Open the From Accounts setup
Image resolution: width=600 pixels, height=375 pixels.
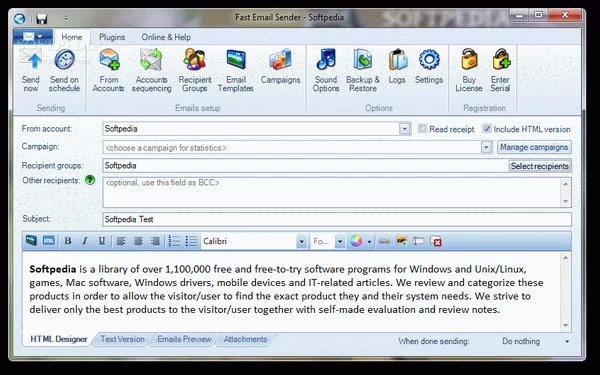tap(109, 70)
